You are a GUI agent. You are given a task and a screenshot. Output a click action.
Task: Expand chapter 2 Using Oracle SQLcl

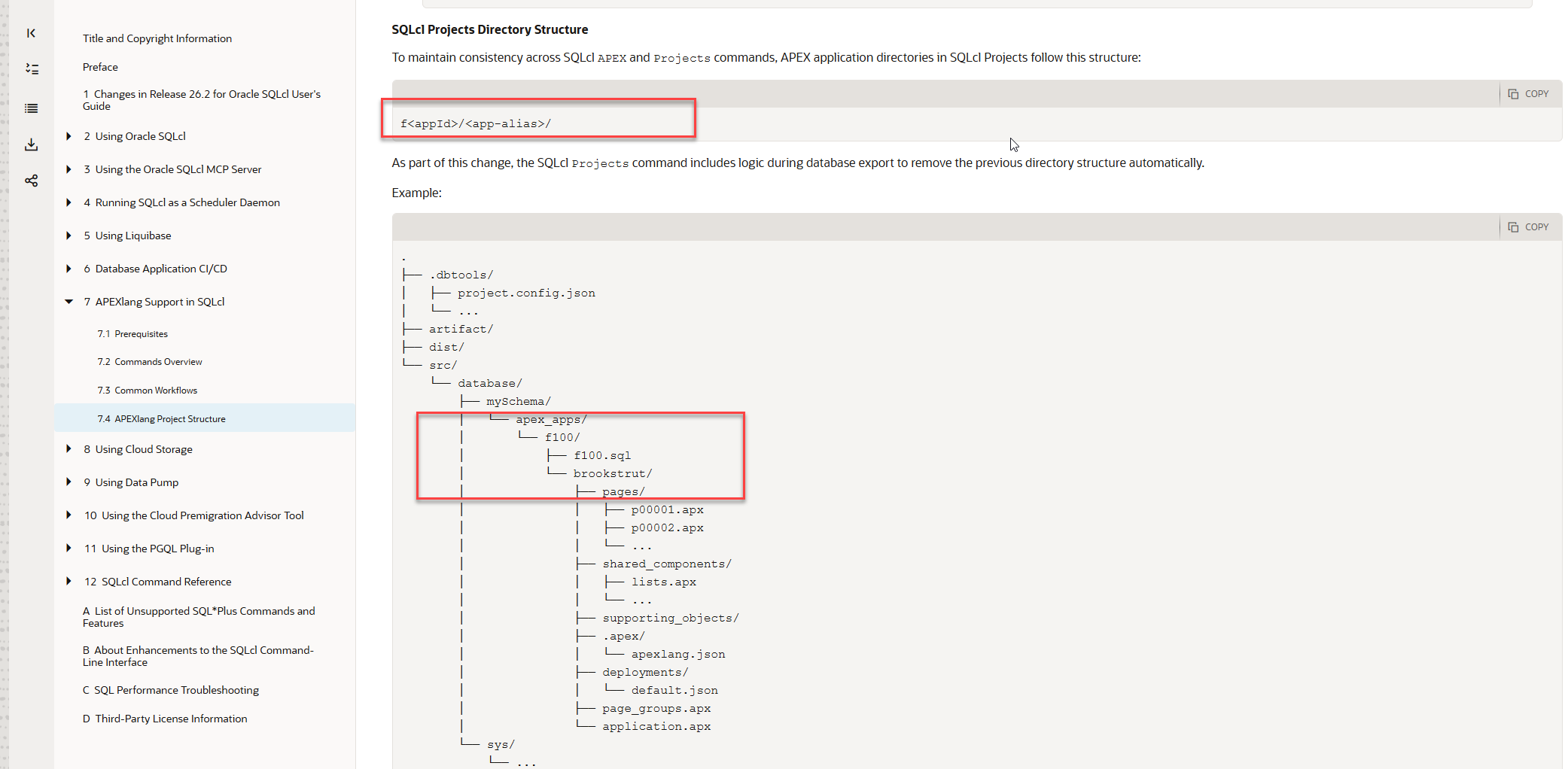coord(69,136)
